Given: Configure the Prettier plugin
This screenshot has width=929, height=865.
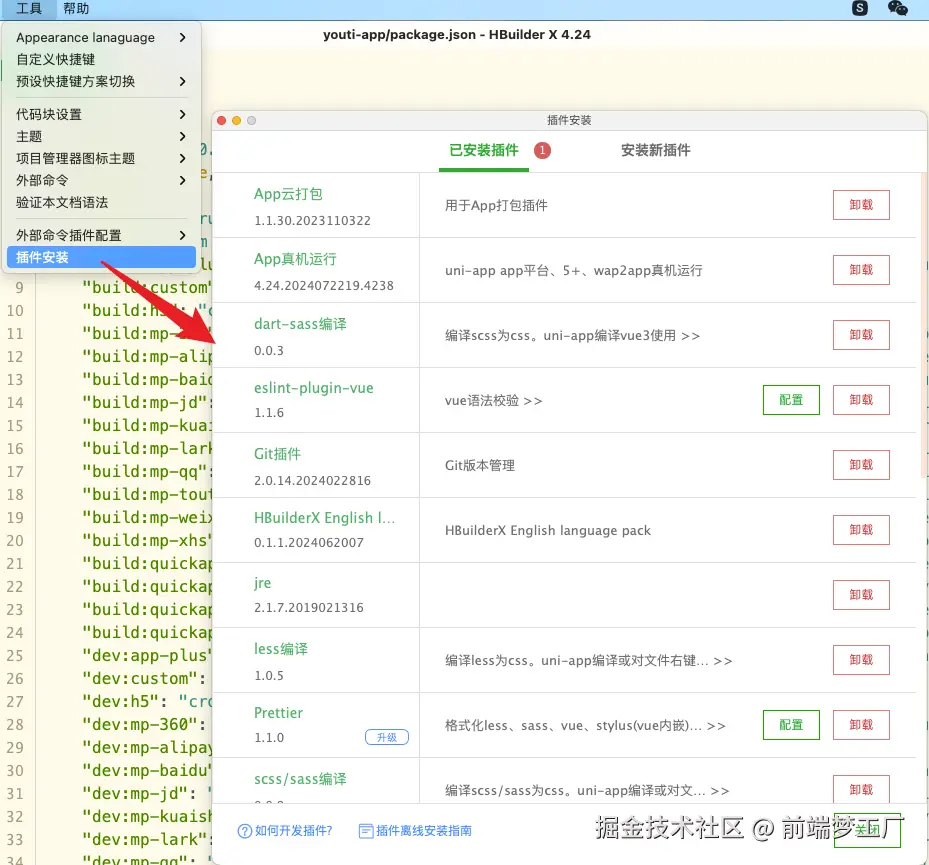Looking at the screenshot, I should click(791, 725).
